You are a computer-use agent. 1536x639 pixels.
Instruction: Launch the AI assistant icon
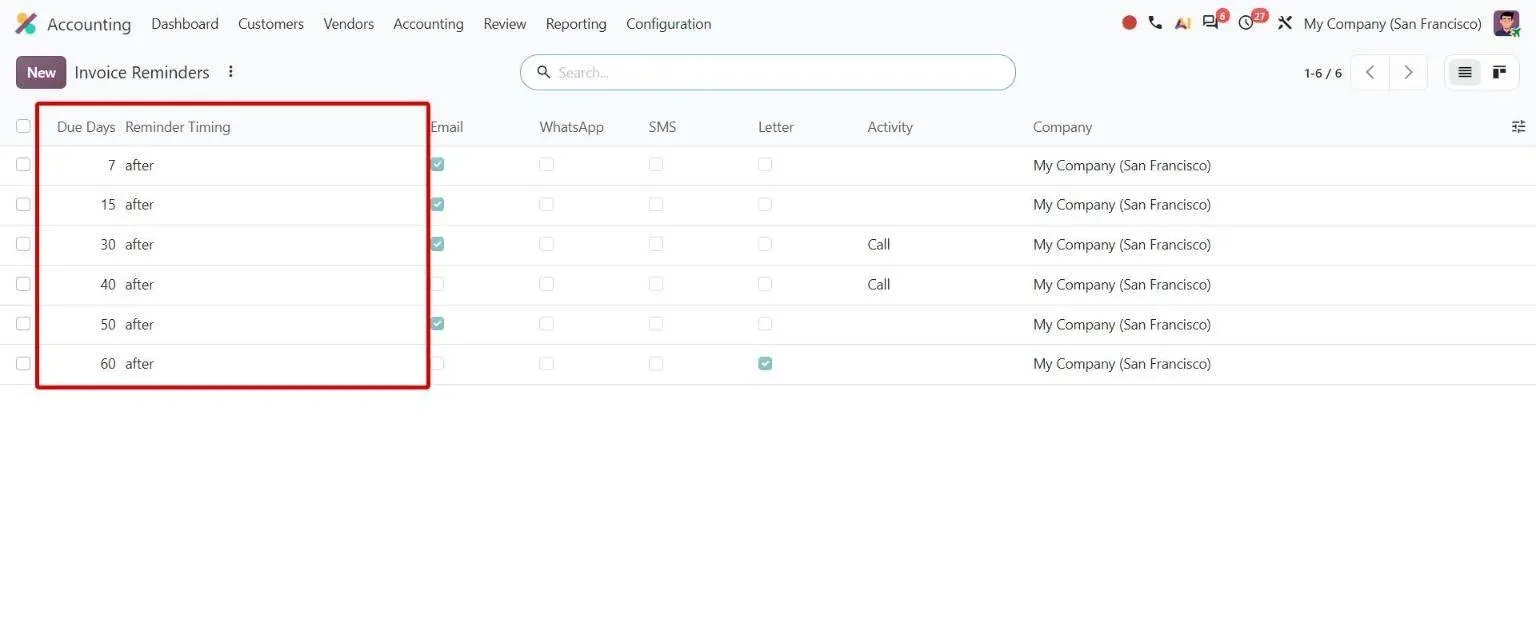click(x=1182, y=23)
